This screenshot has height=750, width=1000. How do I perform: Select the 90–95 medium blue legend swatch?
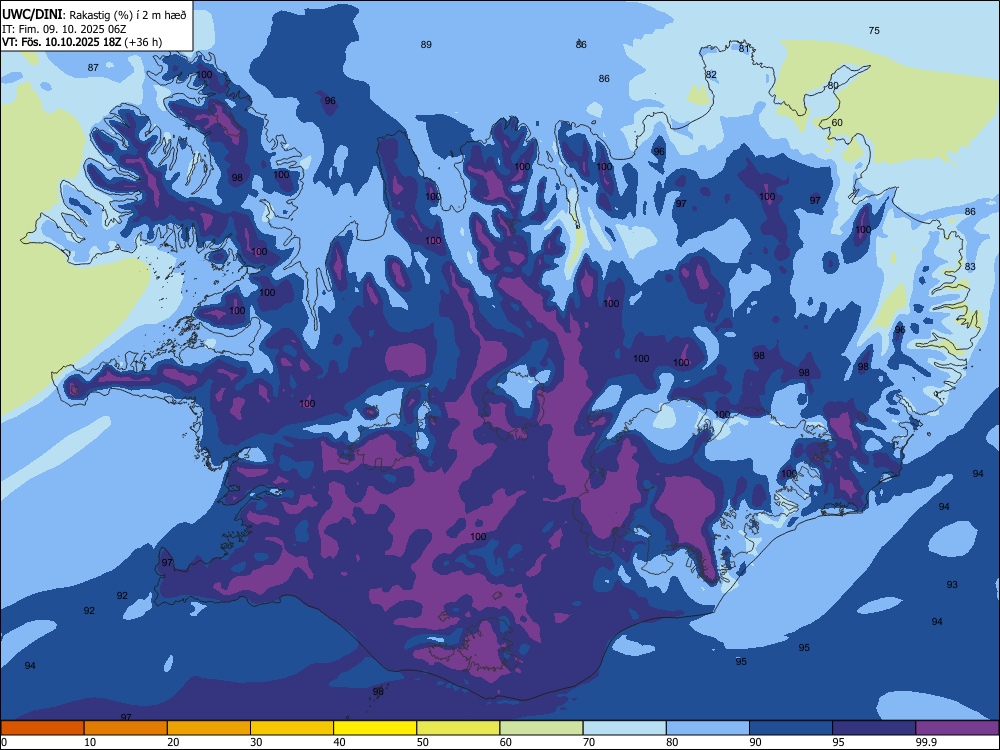[x=791, y=728]
